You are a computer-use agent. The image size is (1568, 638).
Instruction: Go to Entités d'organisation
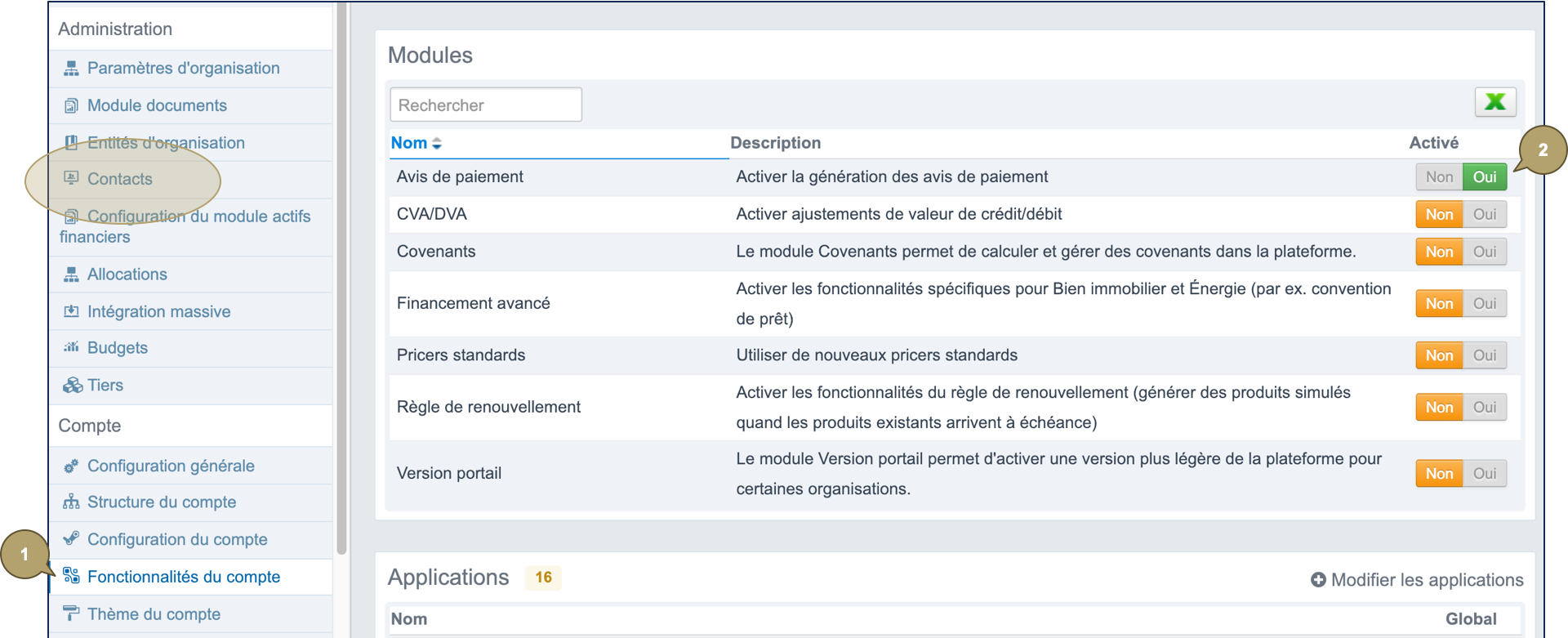click(166, 143)
